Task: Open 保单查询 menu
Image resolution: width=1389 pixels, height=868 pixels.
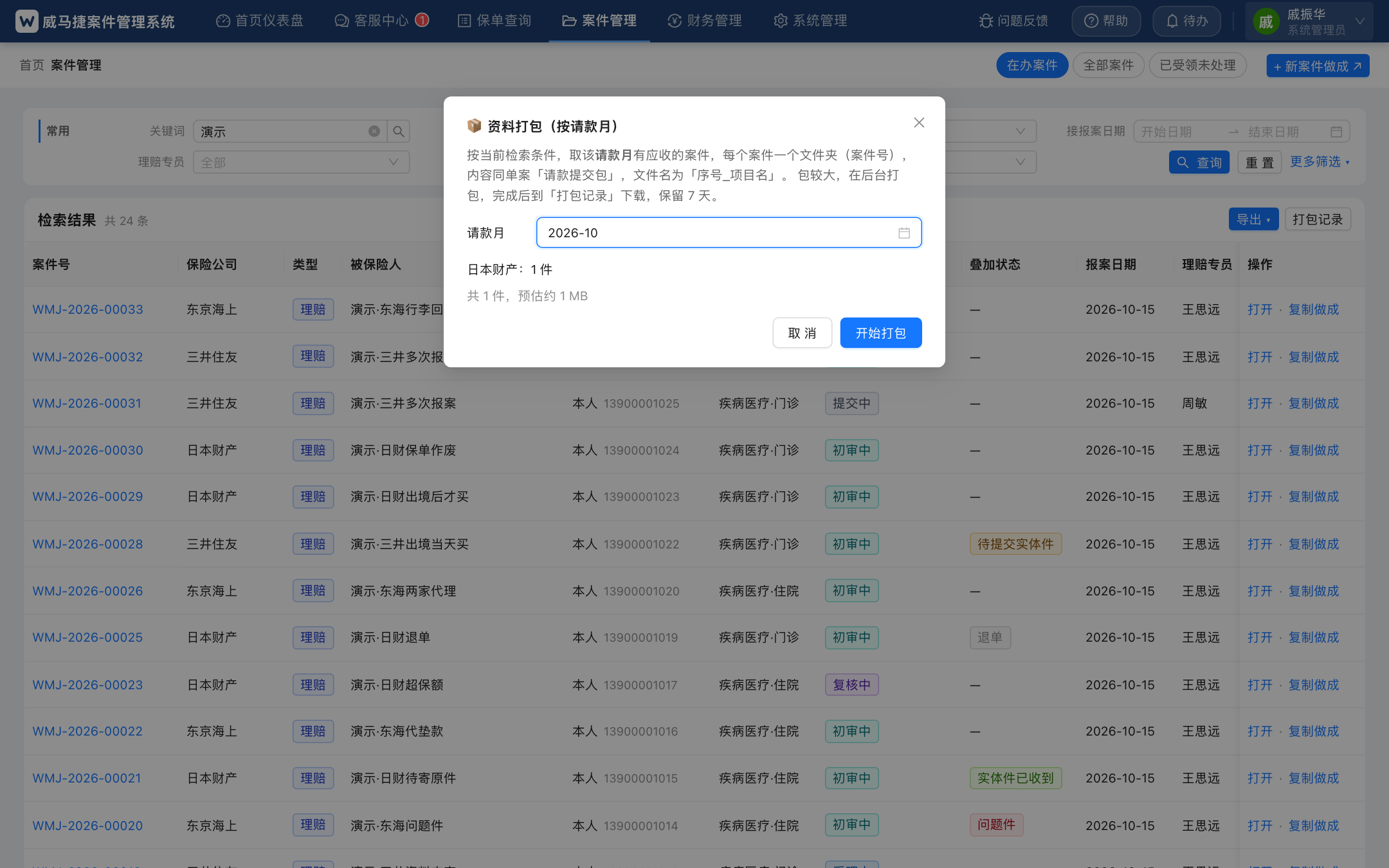Action: pos(495,21)
